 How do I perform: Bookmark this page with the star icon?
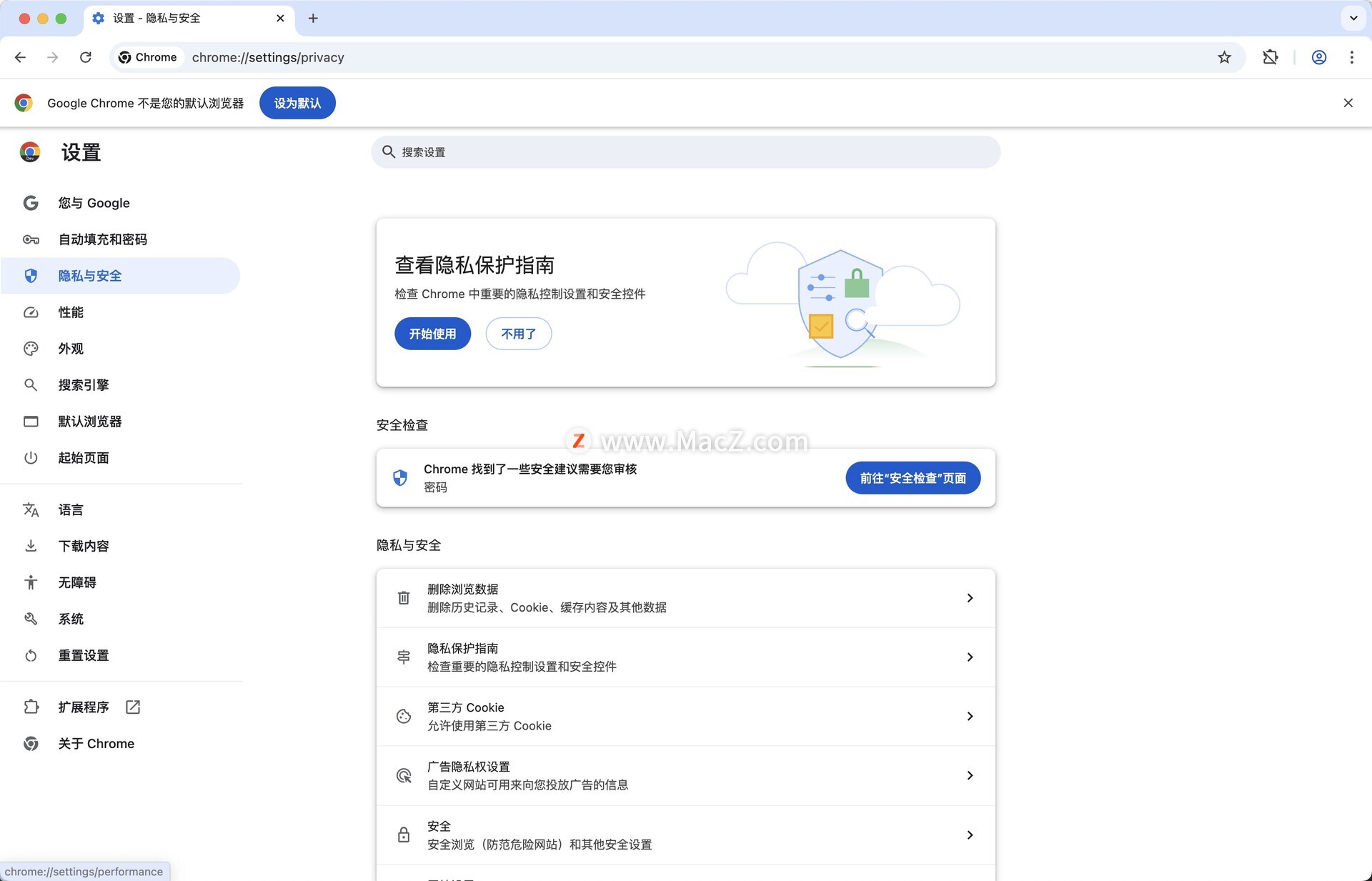click(1224, 57)
